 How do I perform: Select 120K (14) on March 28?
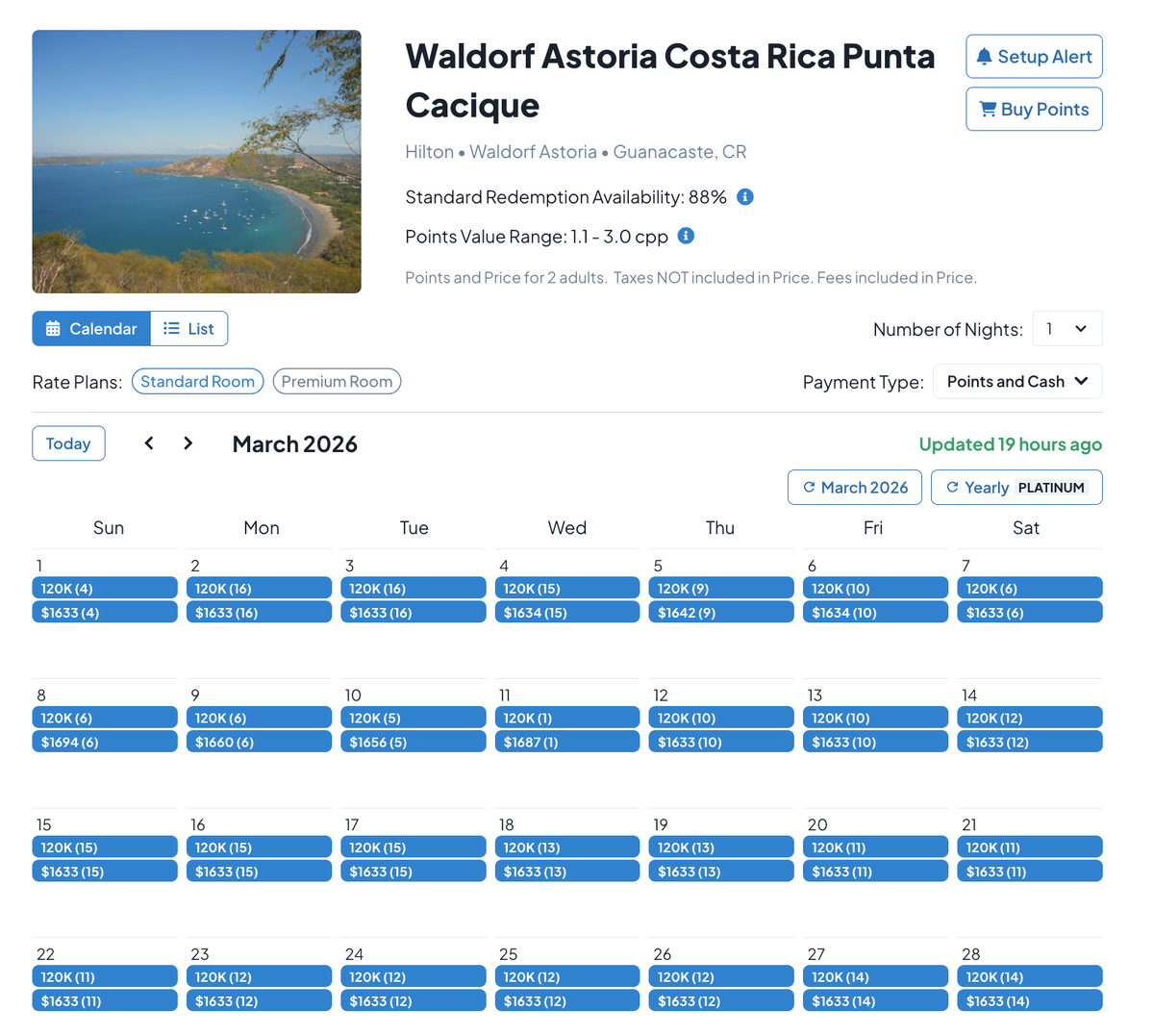click(x=1030, y=976)
